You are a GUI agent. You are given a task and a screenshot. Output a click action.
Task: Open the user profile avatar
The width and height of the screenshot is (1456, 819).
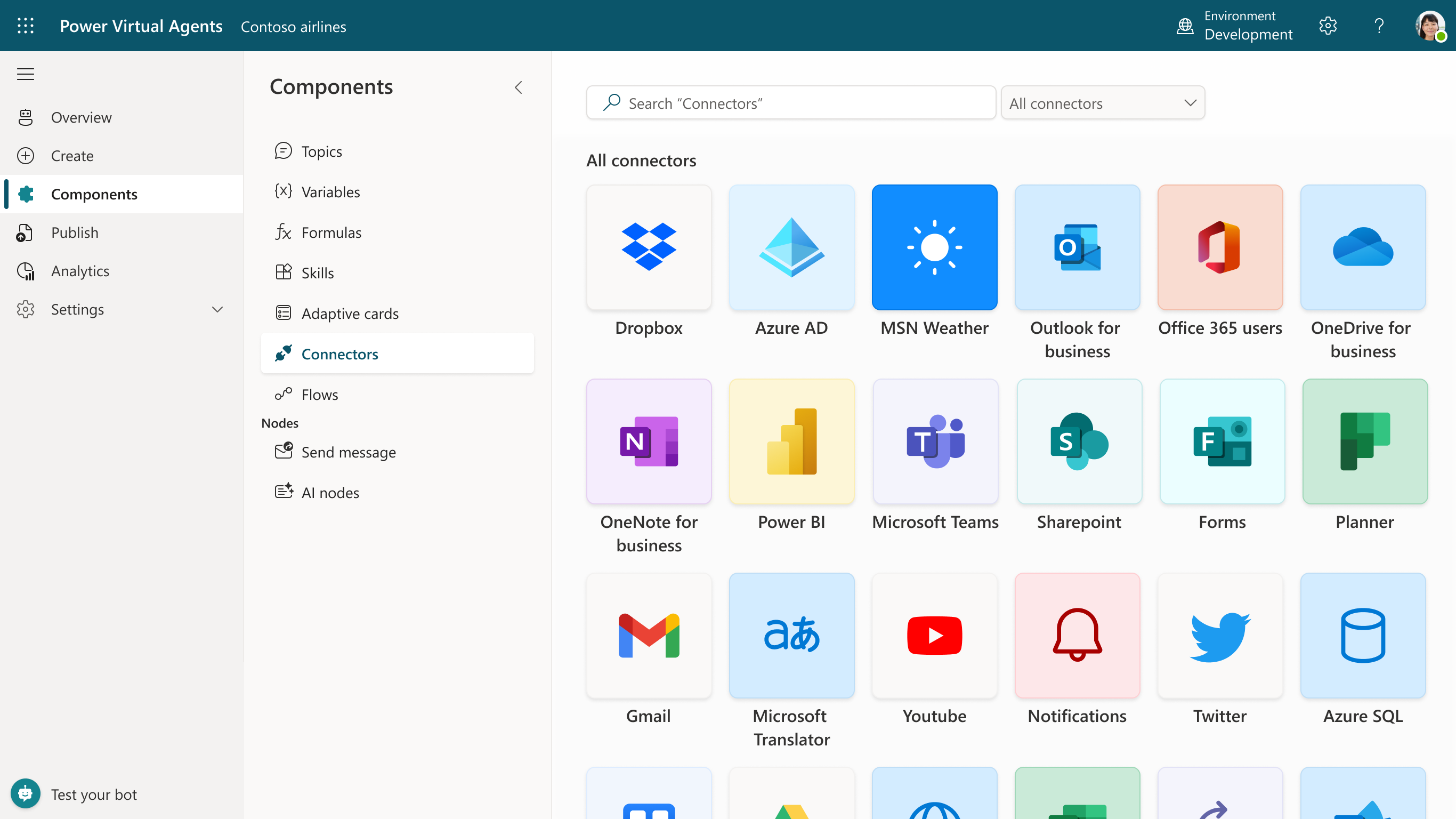(1430, 26)
